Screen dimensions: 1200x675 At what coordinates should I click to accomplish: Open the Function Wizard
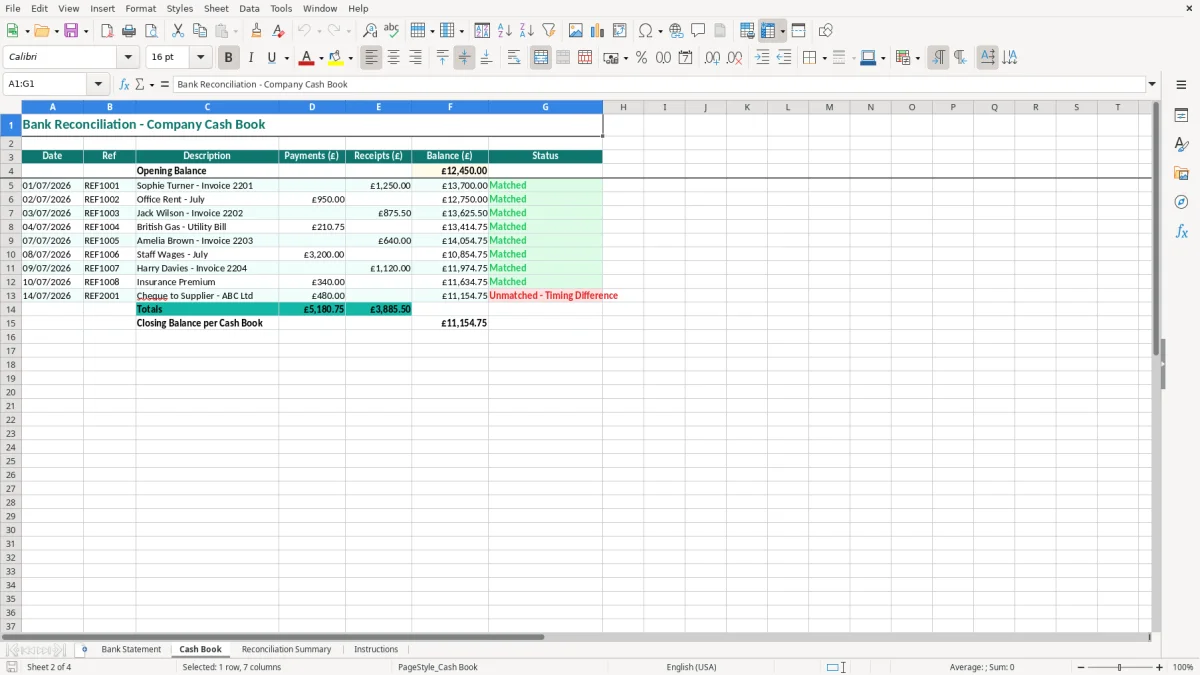125,84
